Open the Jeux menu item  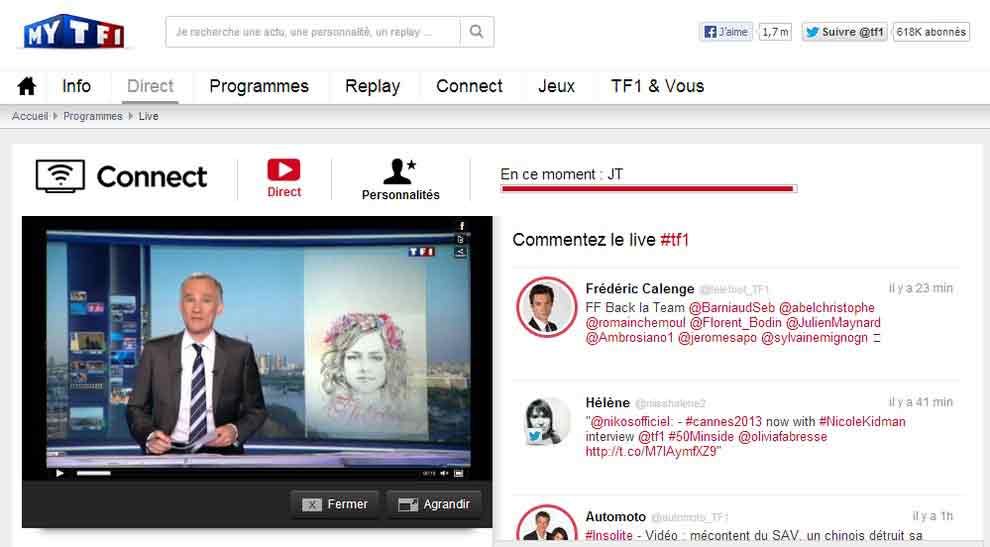556,86
